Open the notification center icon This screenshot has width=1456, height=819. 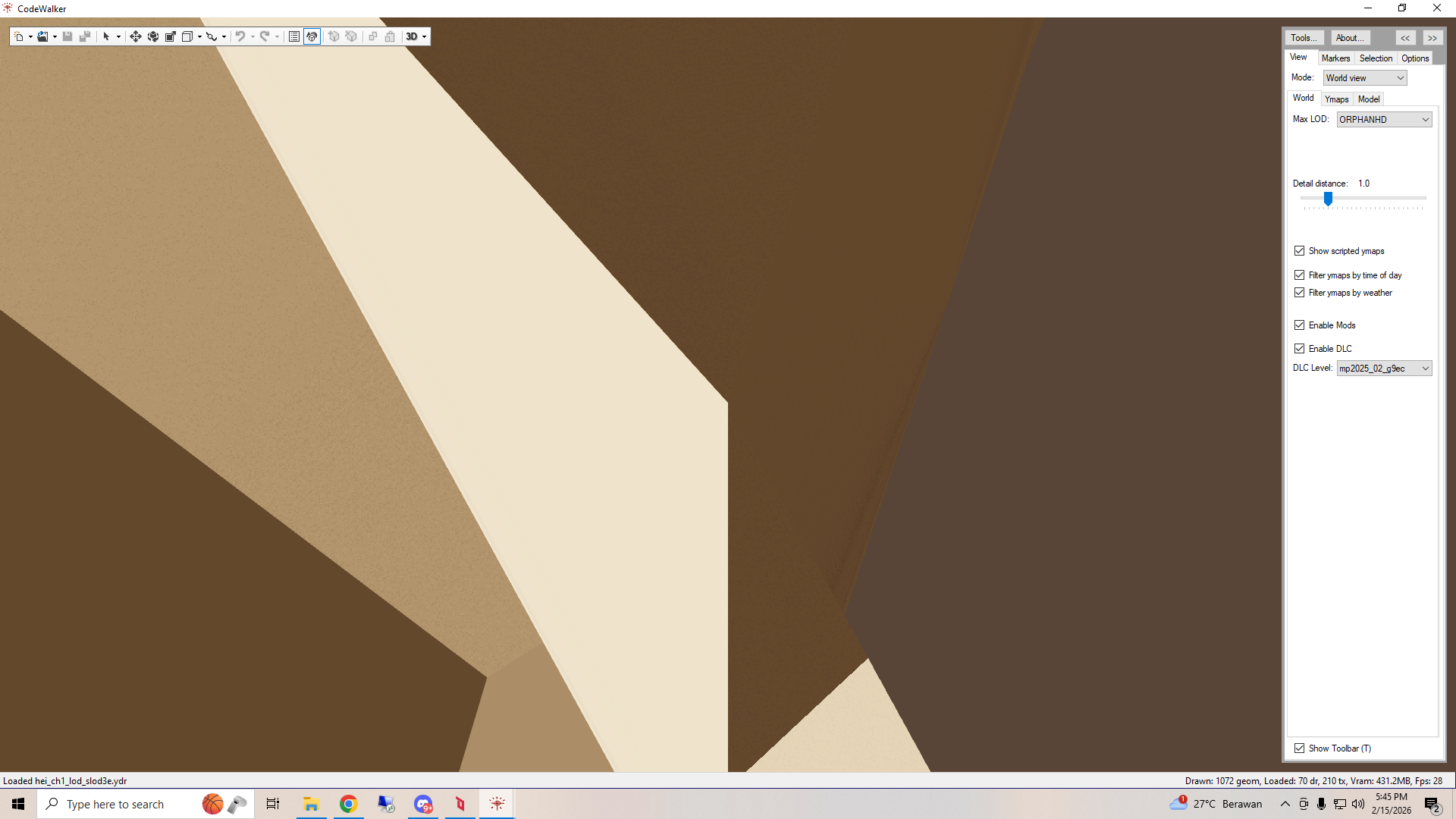pyautogui.click(x=1432, y=805)
